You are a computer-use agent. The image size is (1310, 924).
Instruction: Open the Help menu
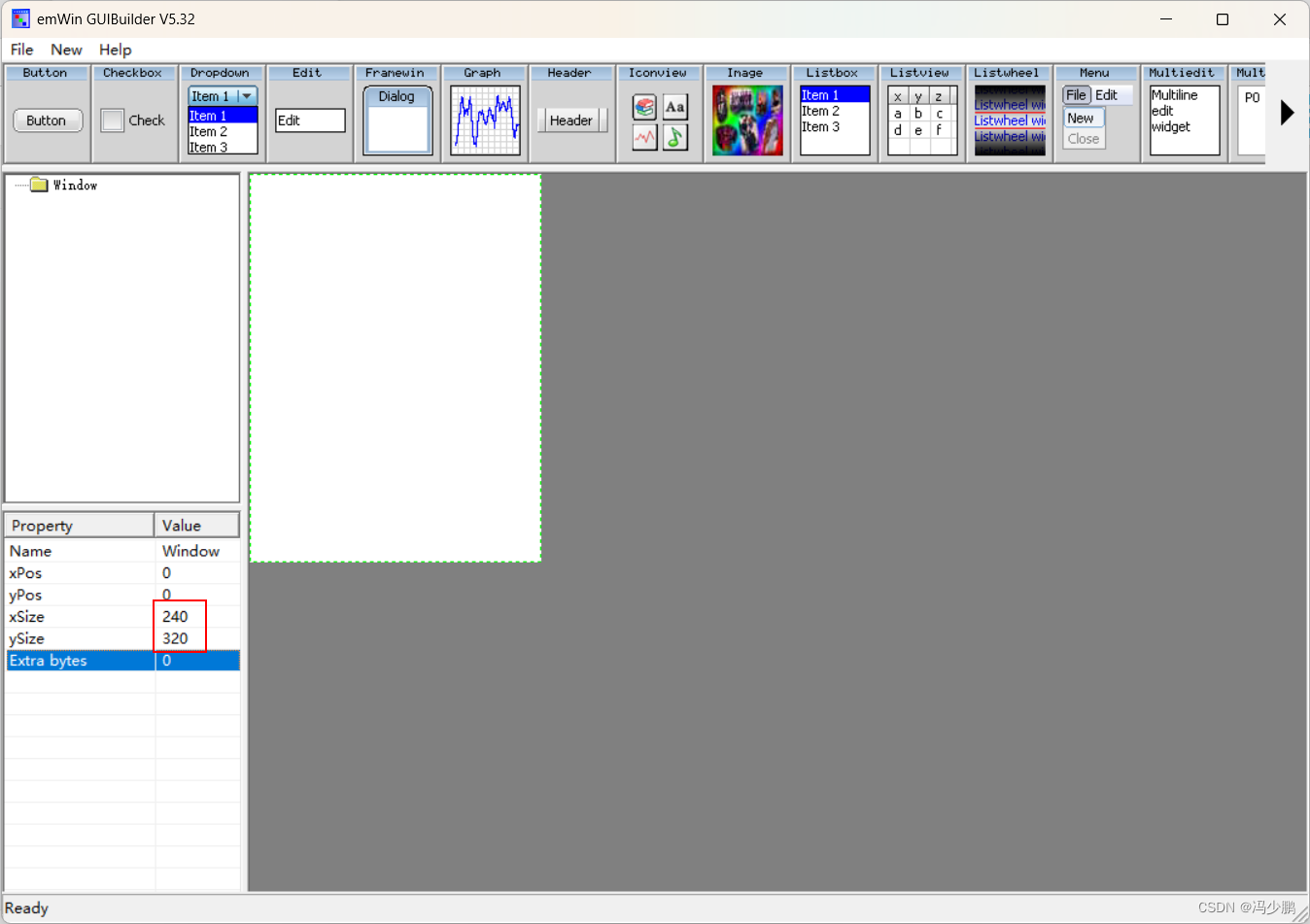pos(115,50)
